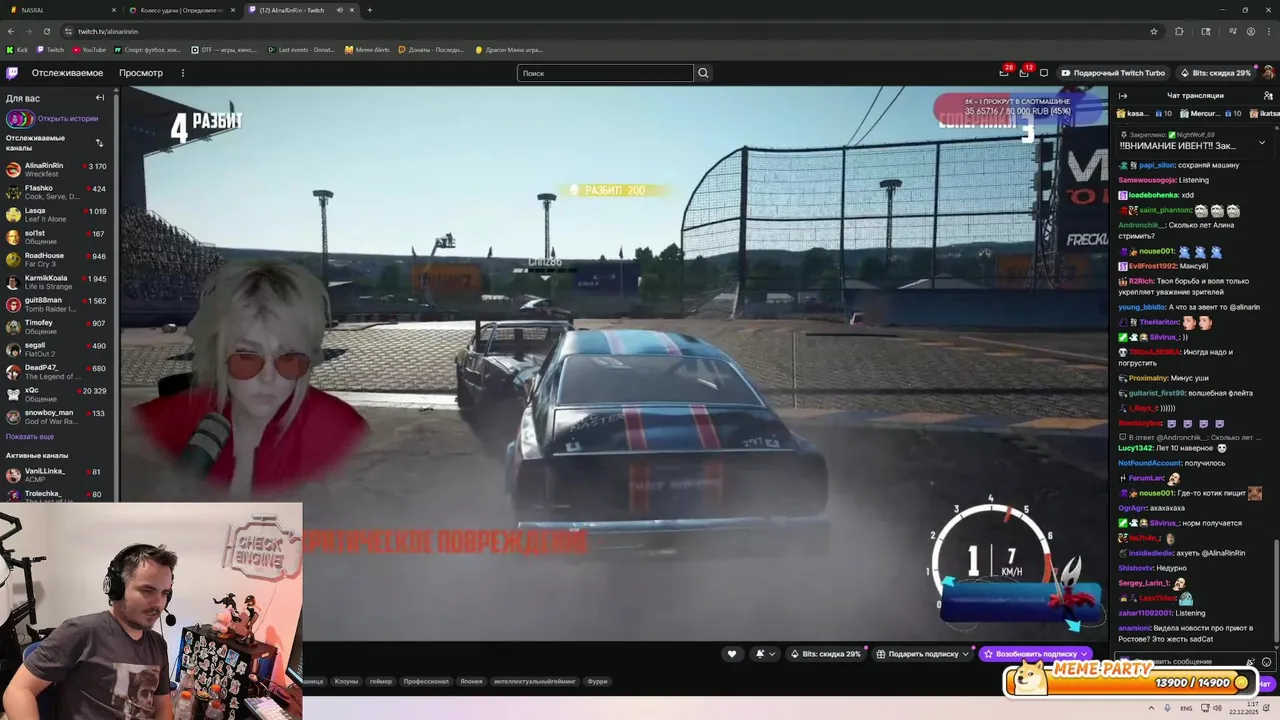This screenshot has height=720, width=1280.
Task: Open the Meme Alerts bookmark
Action: coord(367,50)
